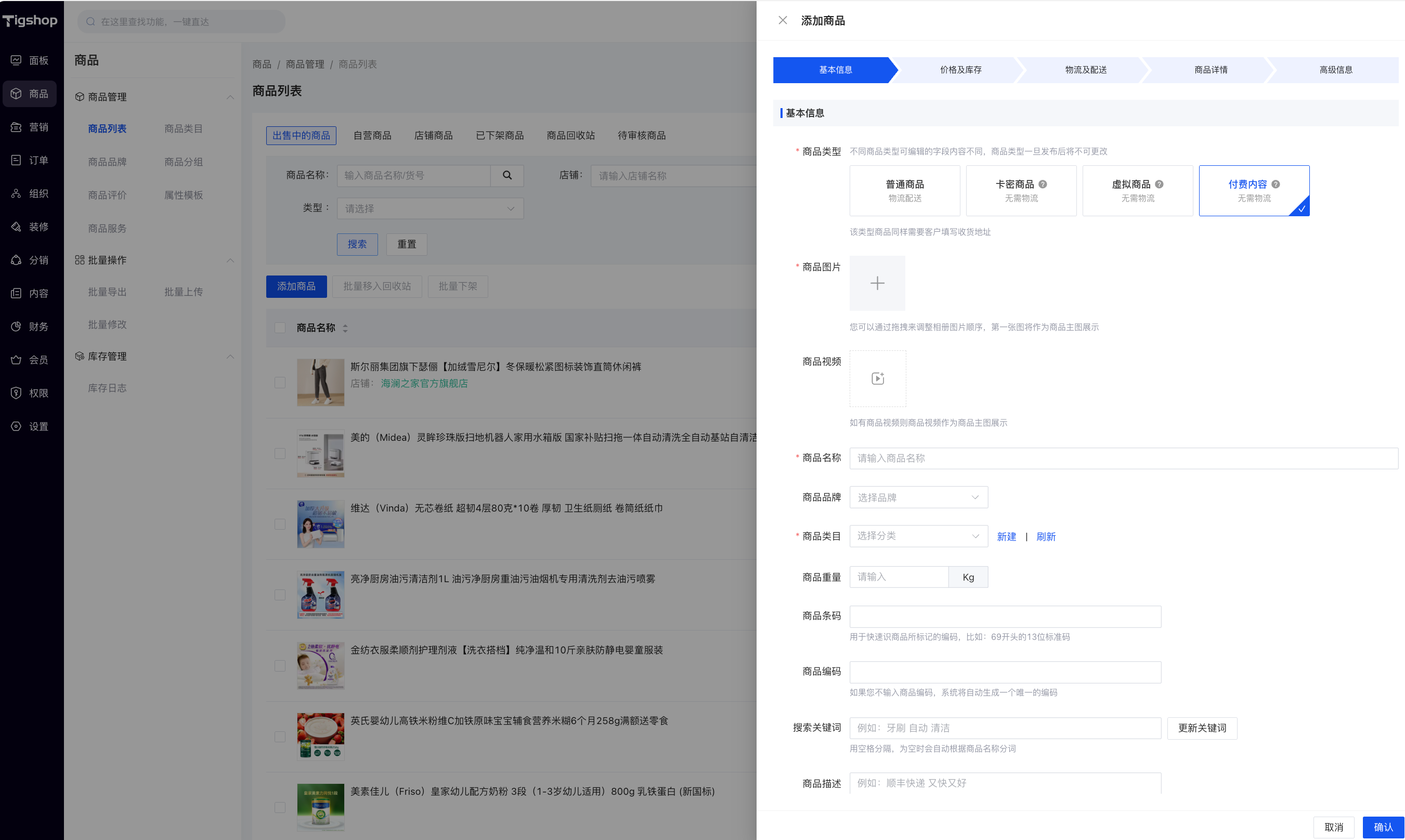Image resolution: width=1405 pixels, height=840 pixels.
Task: Click the 商品名称 input field
Action: (x=1123, y=458)
